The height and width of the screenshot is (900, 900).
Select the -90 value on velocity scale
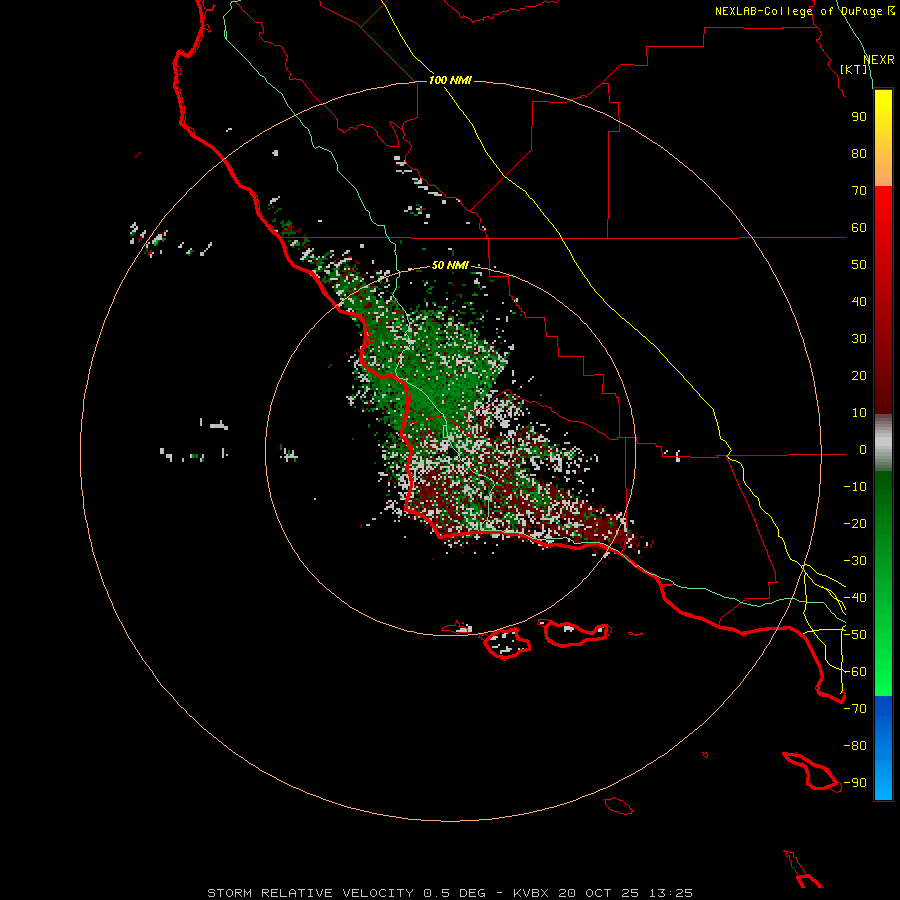(x=855, y=783)
